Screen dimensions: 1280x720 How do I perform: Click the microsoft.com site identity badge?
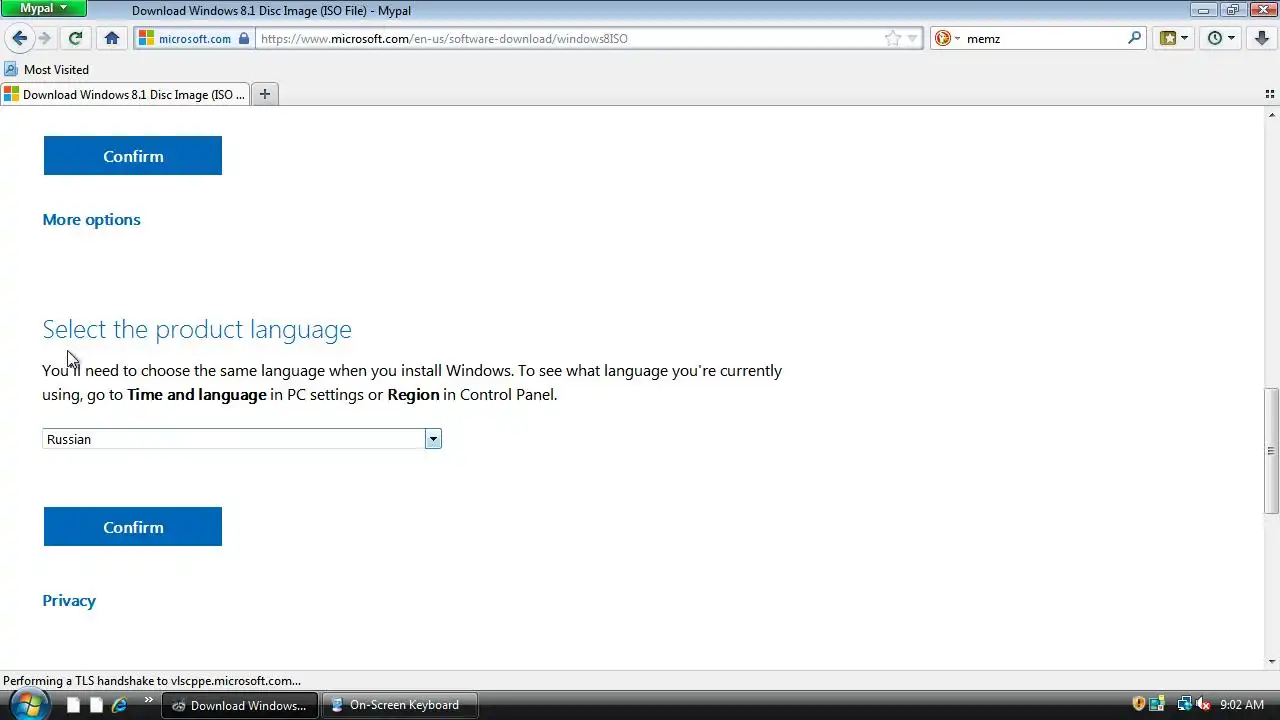195,38
